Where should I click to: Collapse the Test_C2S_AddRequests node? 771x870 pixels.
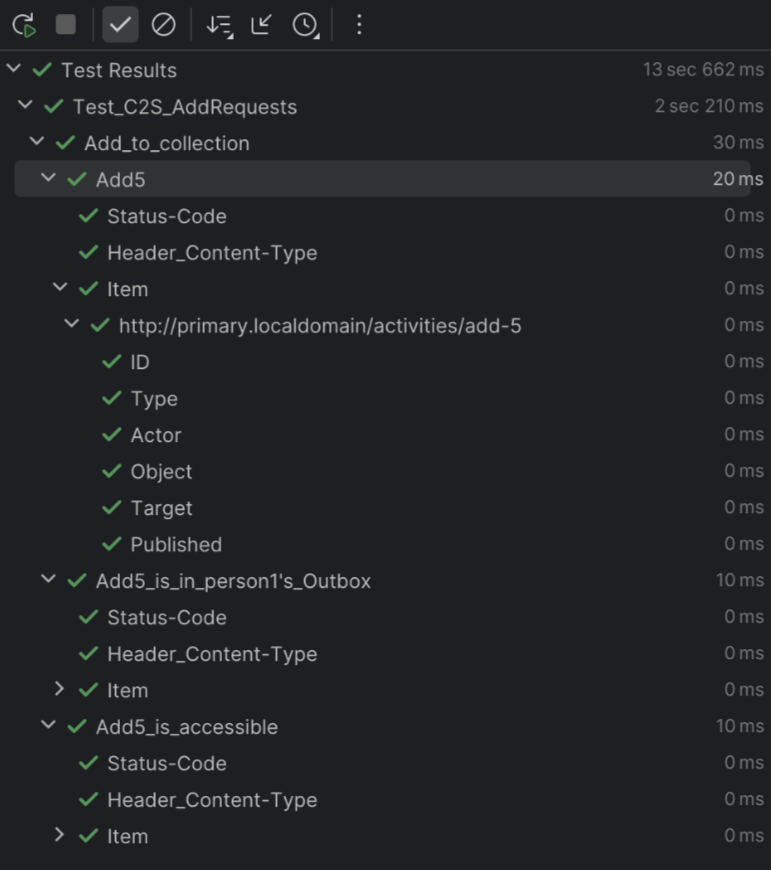(x=26, y=105)
